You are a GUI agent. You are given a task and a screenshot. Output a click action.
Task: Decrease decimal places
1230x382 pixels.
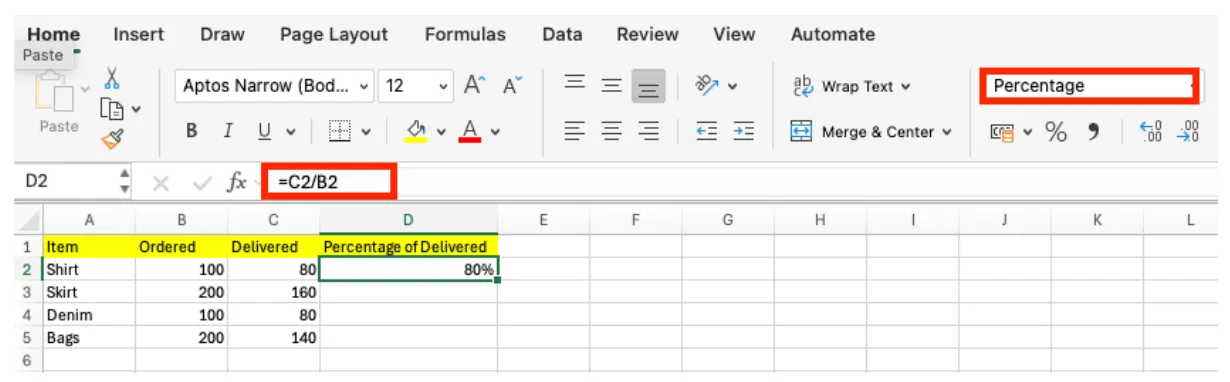coord(1189,131)
